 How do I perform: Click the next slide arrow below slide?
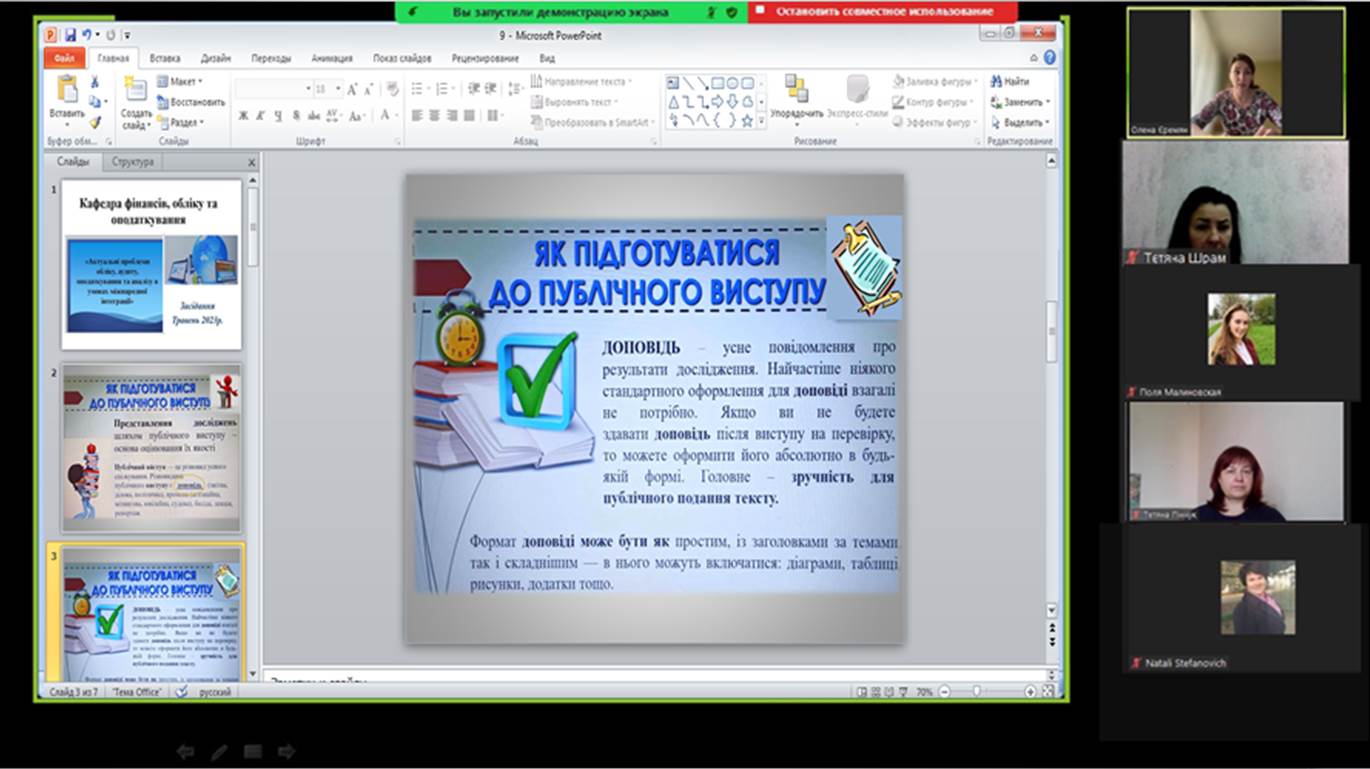286,751
